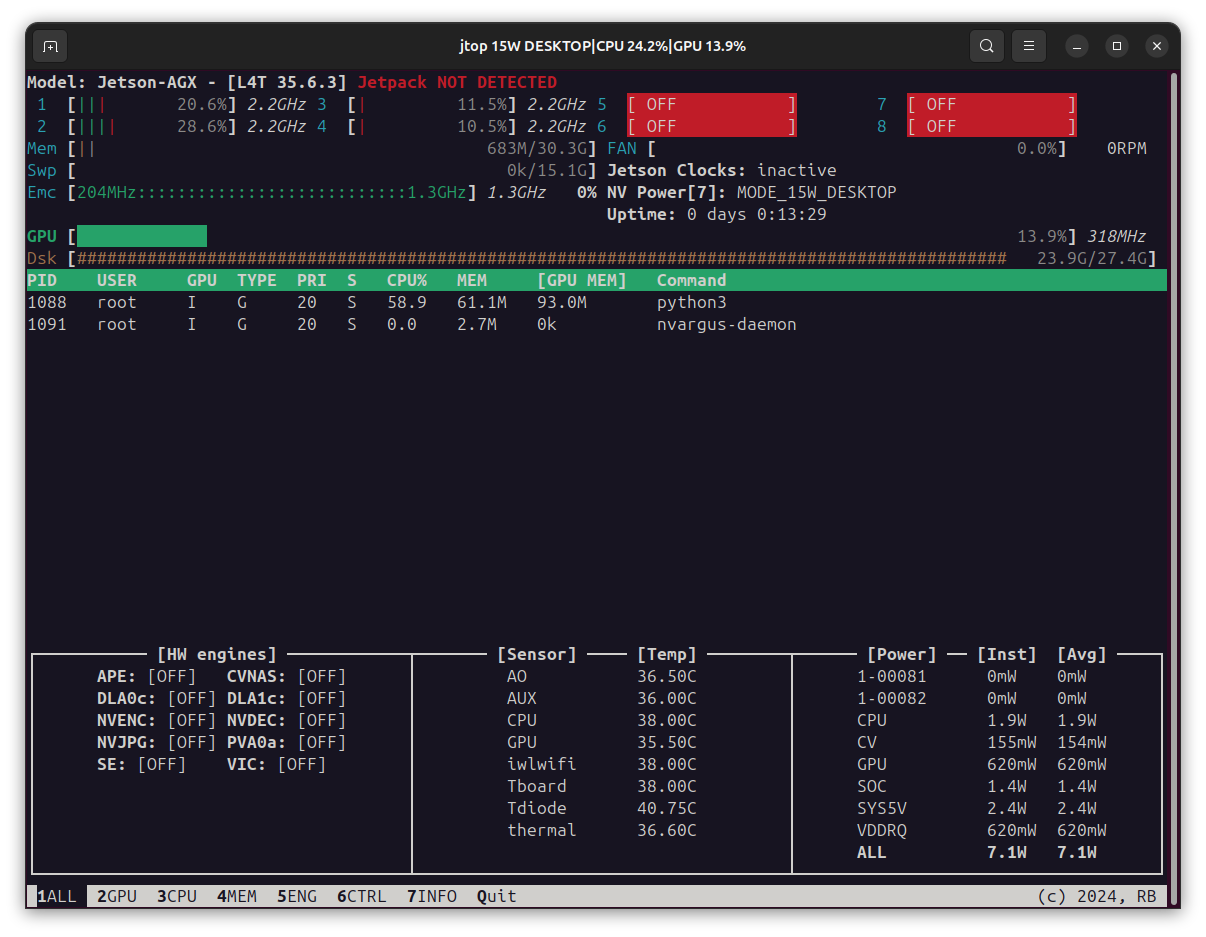Switch to the 7INFO page
Viewport: 1206px width, 937px height.
(x=432, y=896)
